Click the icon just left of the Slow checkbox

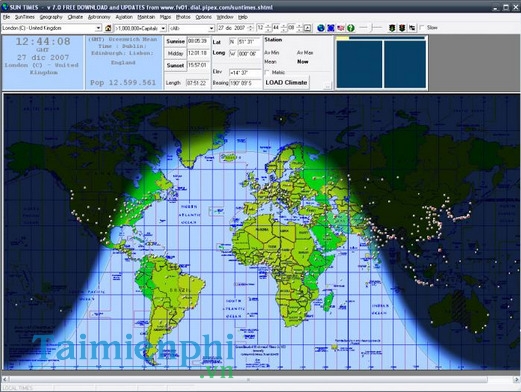point(412,28)
